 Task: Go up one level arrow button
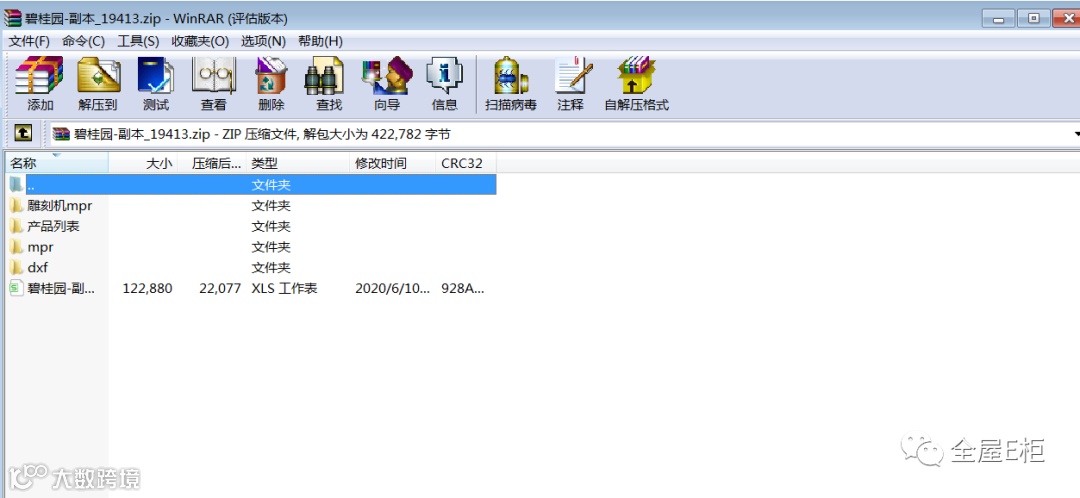click(x=23, y=133)
